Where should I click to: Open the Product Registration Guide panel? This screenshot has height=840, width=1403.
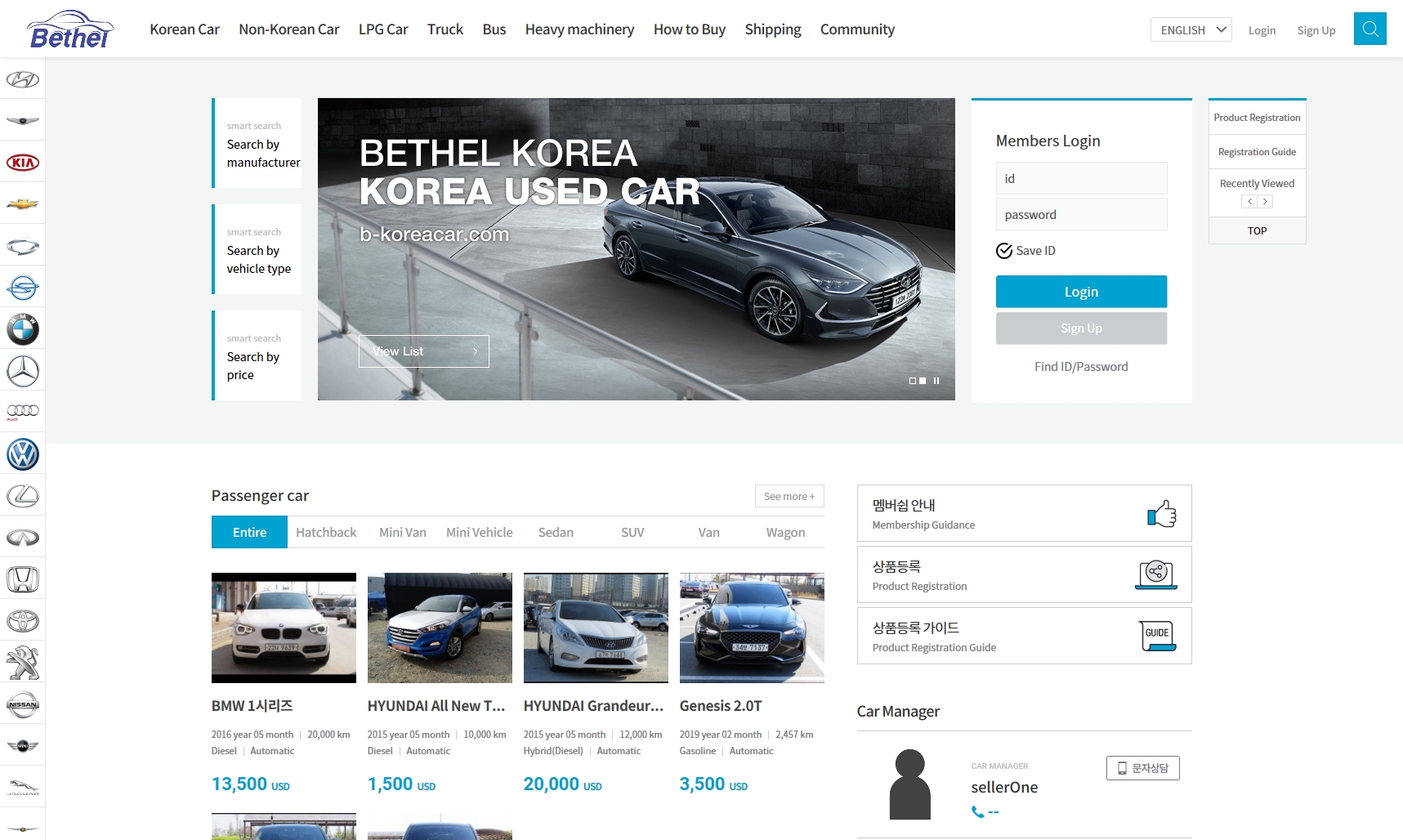[x=1024, y=636]
